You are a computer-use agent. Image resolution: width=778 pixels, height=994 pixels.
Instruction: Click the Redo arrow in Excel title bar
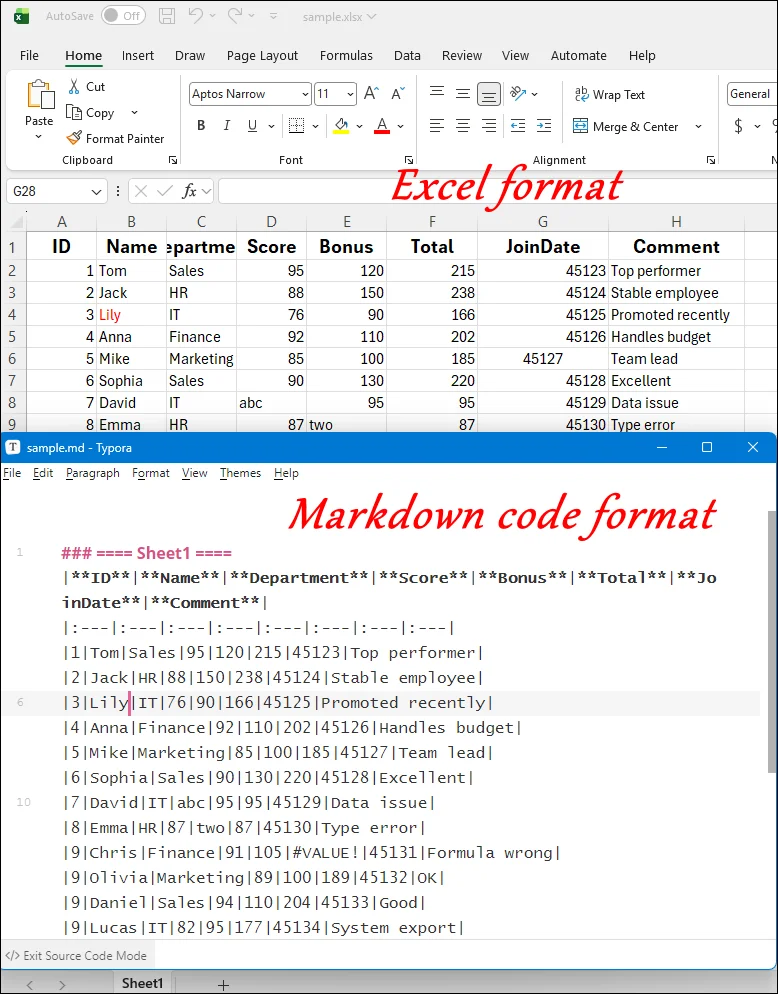[x=234, y=15]
